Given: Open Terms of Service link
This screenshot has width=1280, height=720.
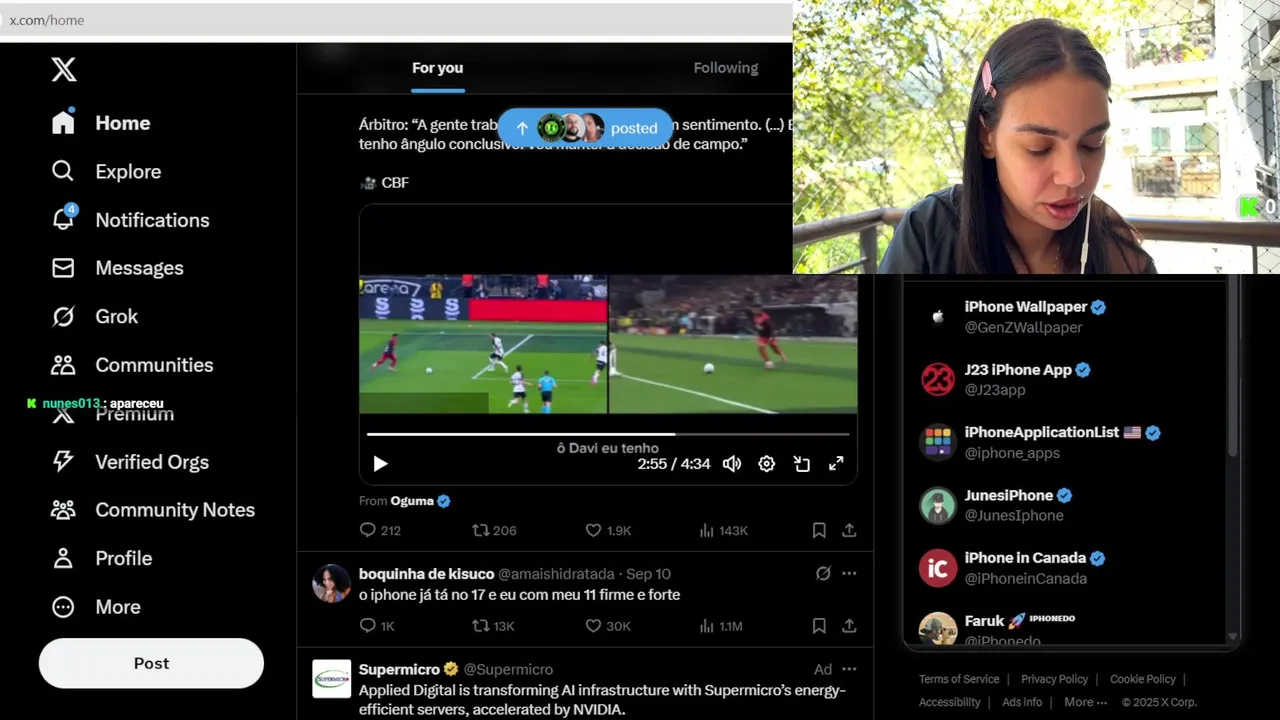Looking at the screenshot, I should [959, 679].
